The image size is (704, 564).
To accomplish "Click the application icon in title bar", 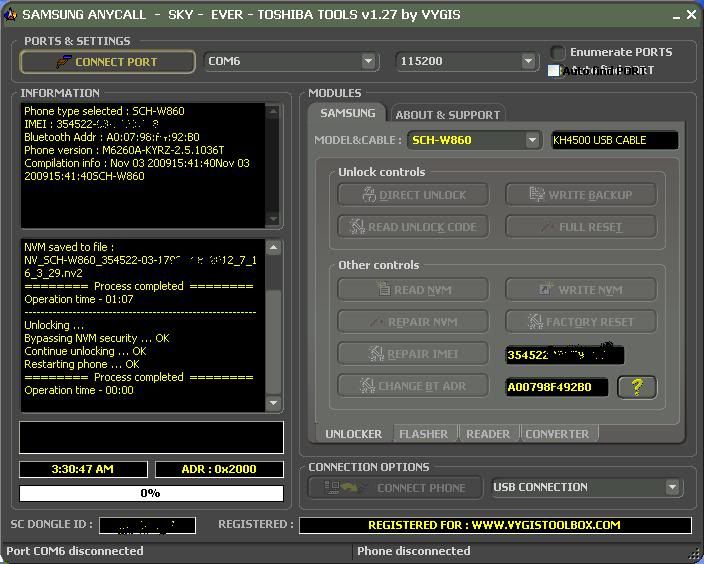I will [x=10, y=15].
